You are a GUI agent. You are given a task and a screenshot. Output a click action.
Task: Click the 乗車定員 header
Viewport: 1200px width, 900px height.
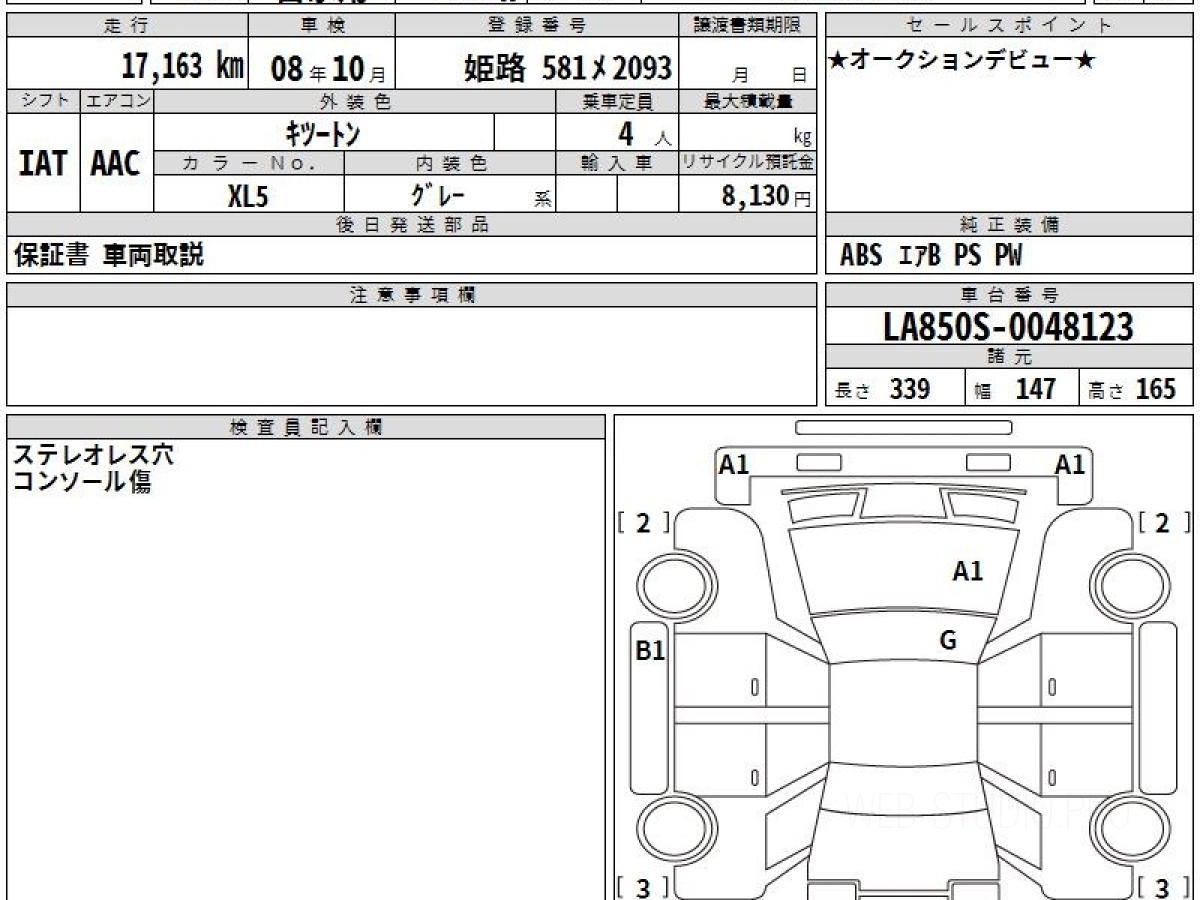click(617, 101)
